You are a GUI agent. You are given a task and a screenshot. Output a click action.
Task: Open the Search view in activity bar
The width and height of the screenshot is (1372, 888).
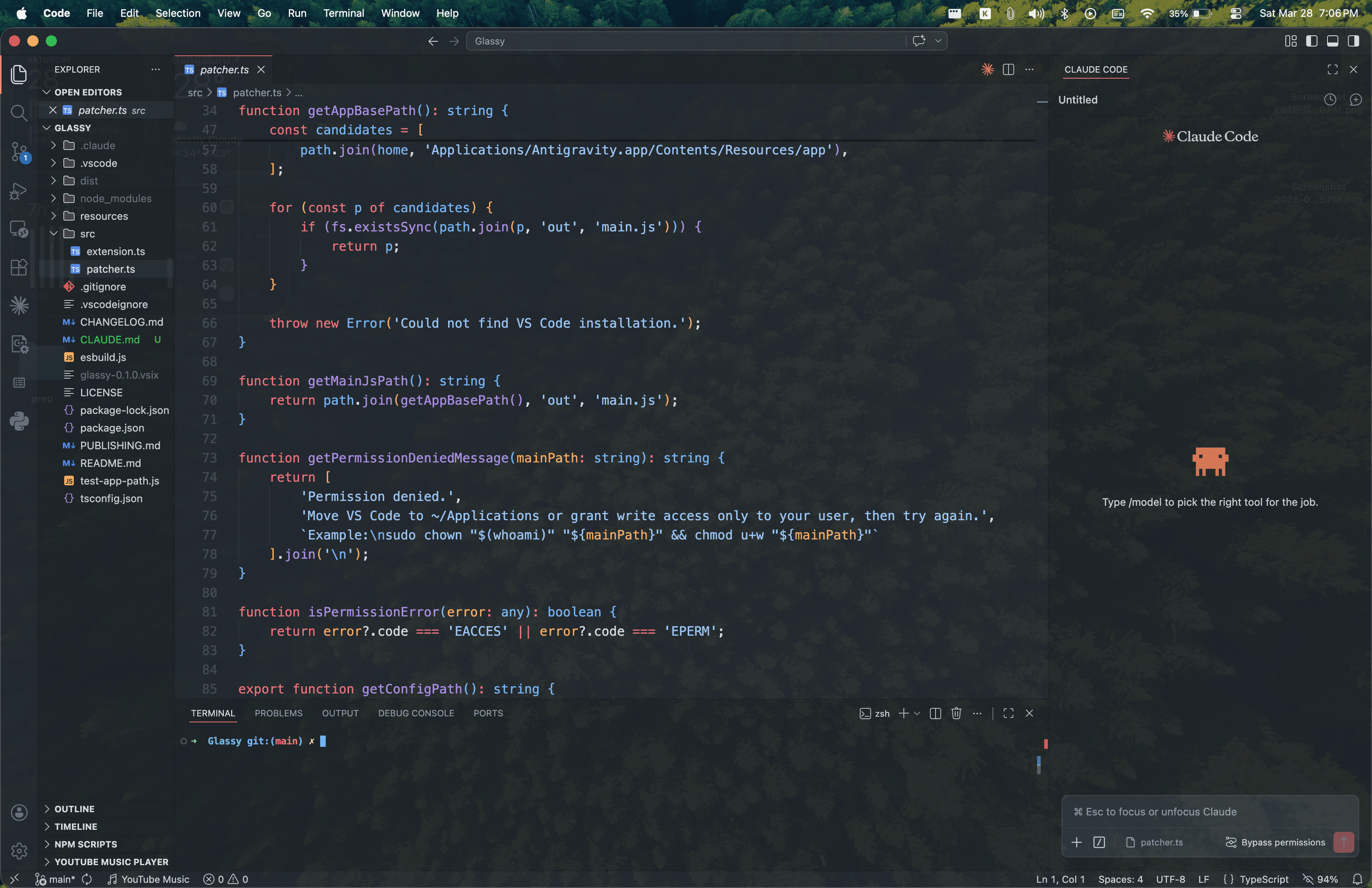coord(19,112)
